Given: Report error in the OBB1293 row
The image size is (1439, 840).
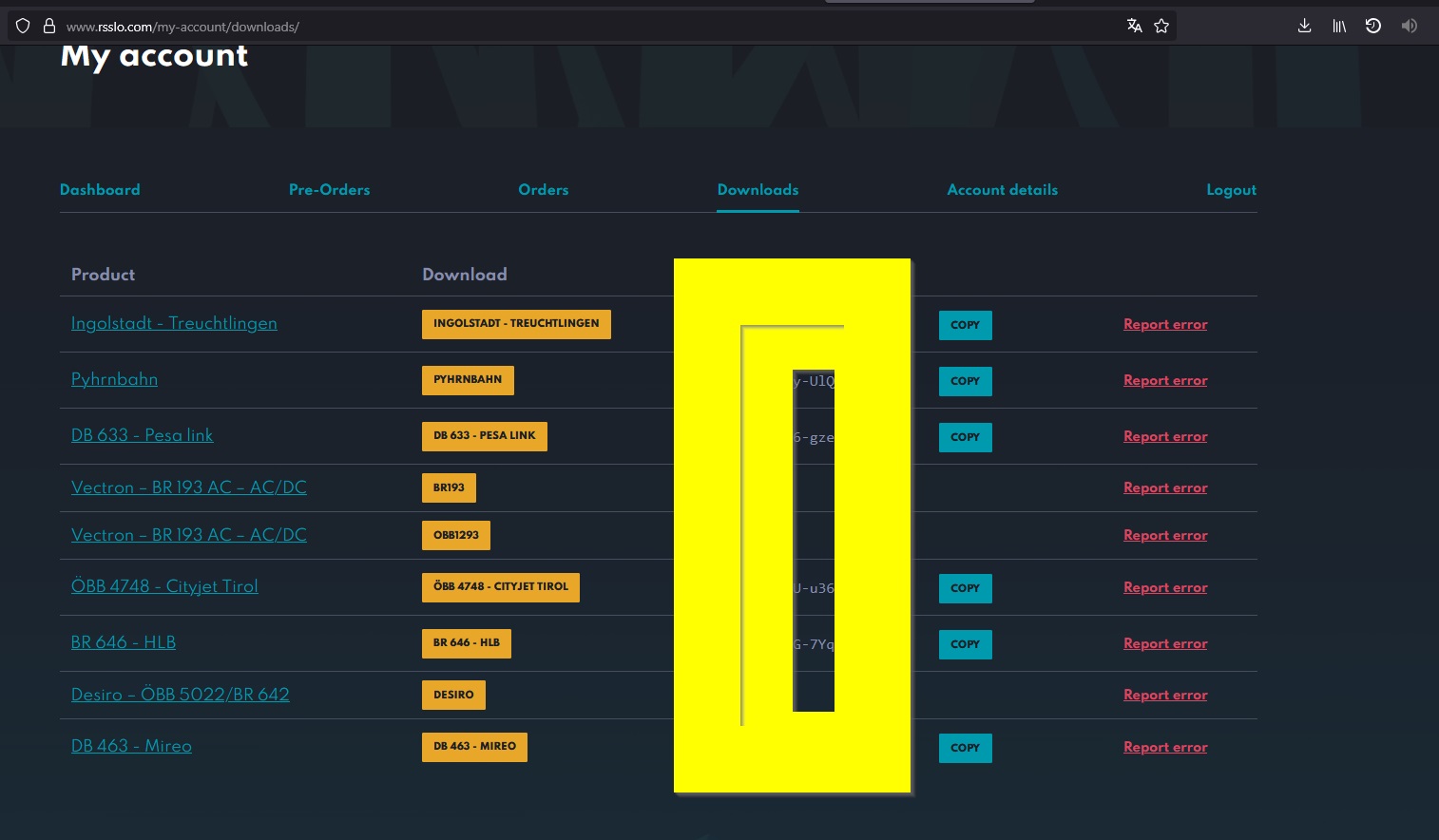Looking at the screenshot, I should [1165, 535].
